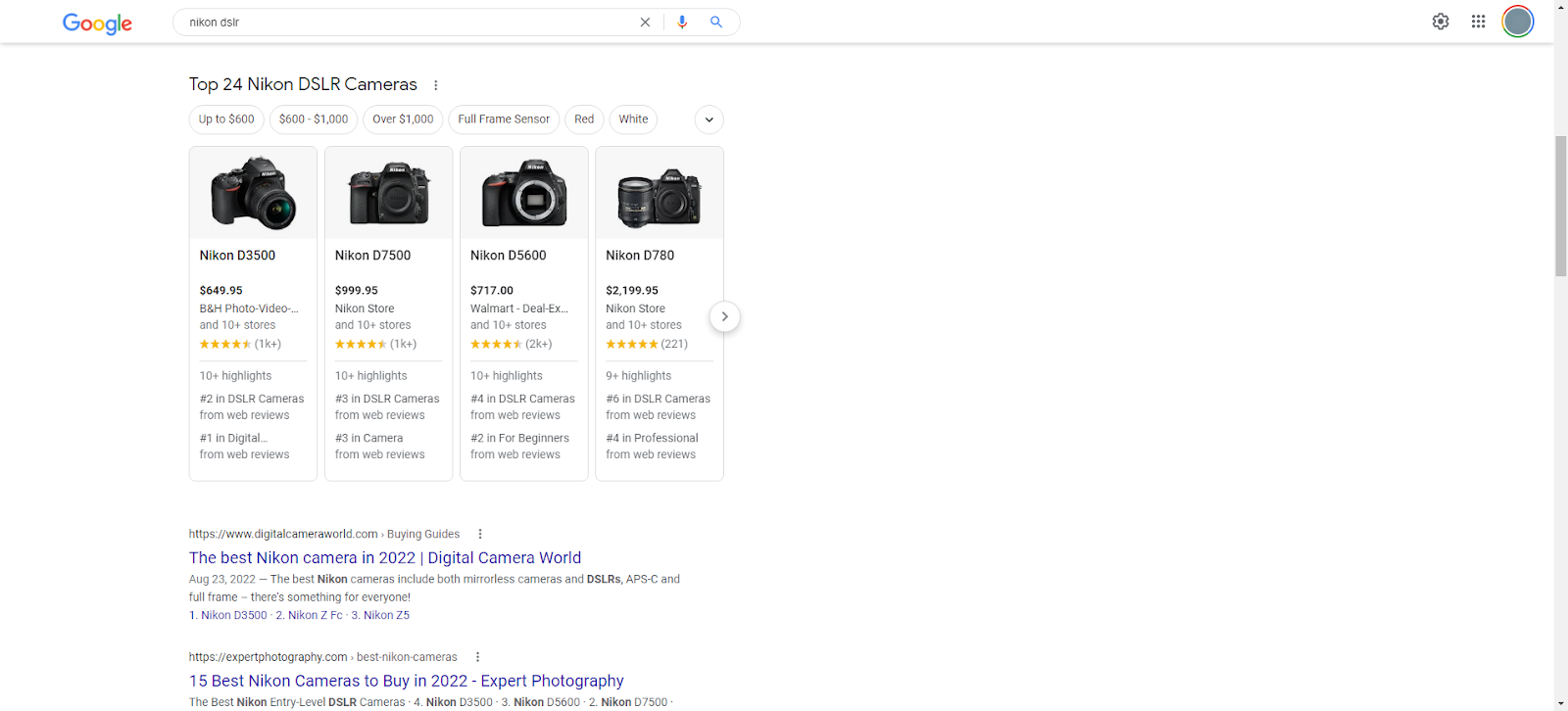This screenshot has width=1568, height=711.
Task: Open The best Nikon camera in 2022 link
Action: point(385,557)
